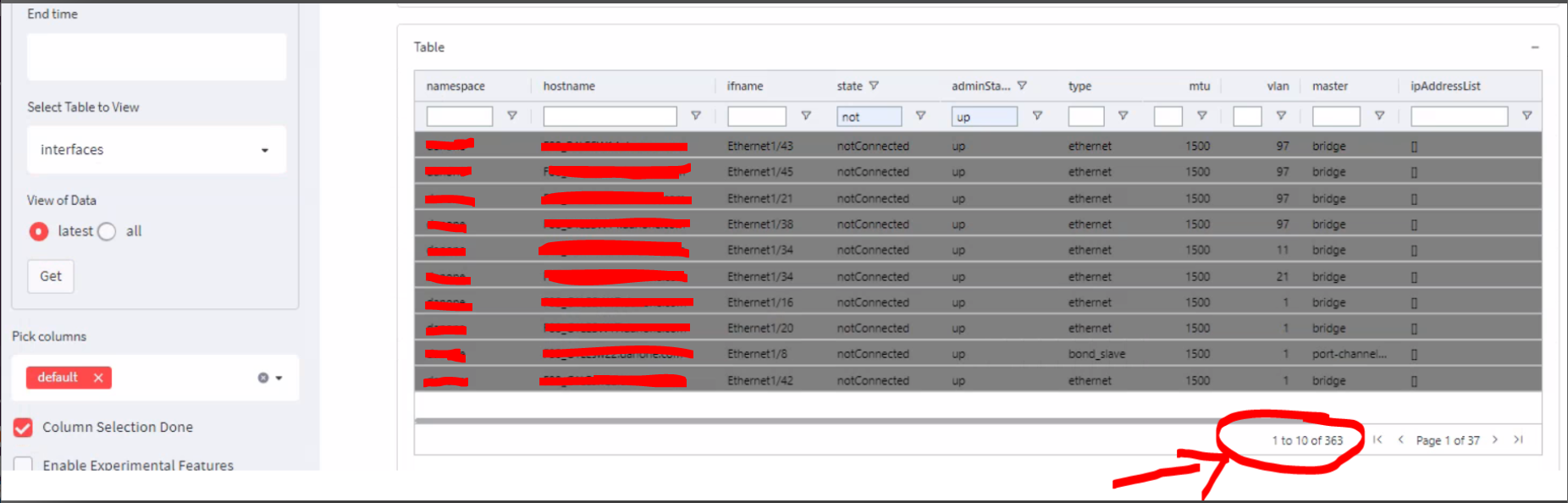Viewport: 1568px width, 503px height.
Task: Select the all view of data
Action: [x=107, y=231]
